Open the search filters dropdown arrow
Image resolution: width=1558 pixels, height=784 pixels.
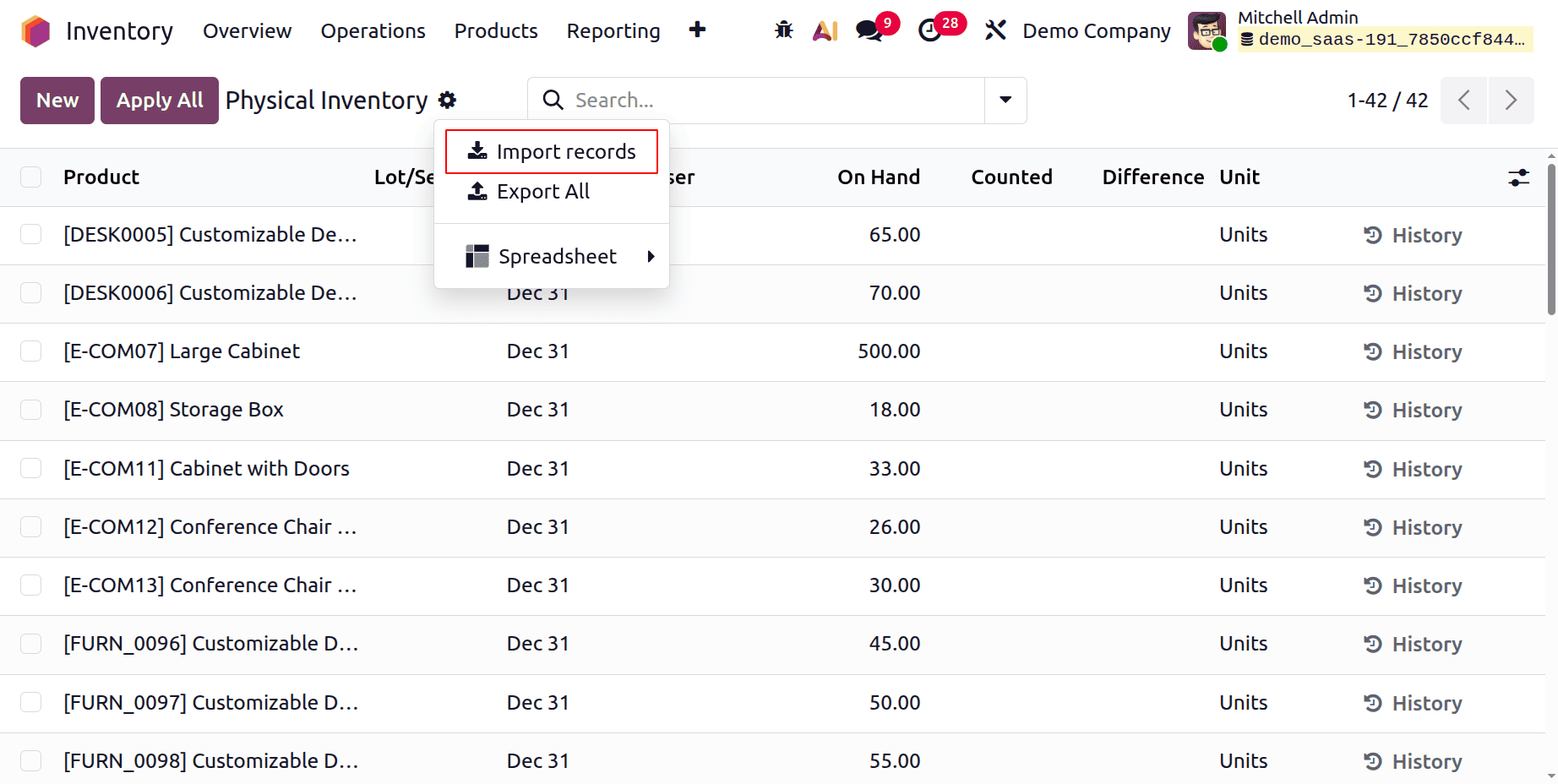[x=1005, y=100]
